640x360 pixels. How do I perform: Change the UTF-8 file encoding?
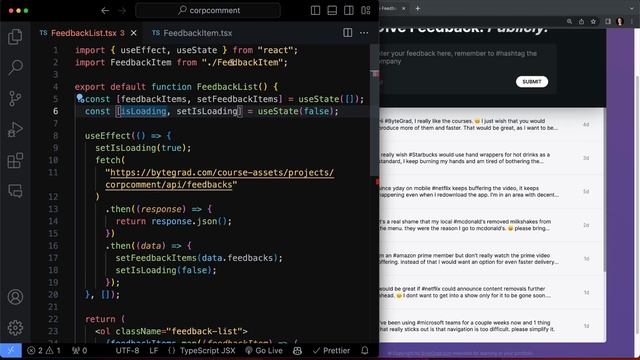tap(127, 350)
